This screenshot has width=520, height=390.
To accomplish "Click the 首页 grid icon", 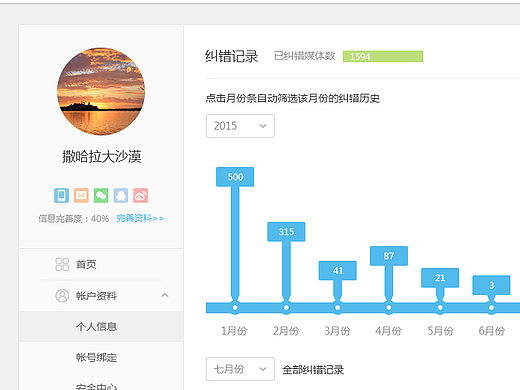I will pos(62,264).
